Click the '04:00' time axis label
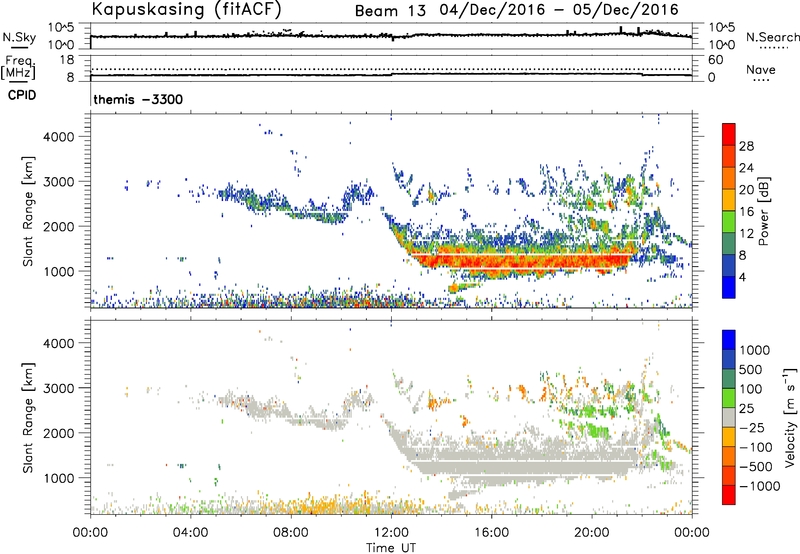This screenshot has width=800, height=554. [x=191, y=533]
